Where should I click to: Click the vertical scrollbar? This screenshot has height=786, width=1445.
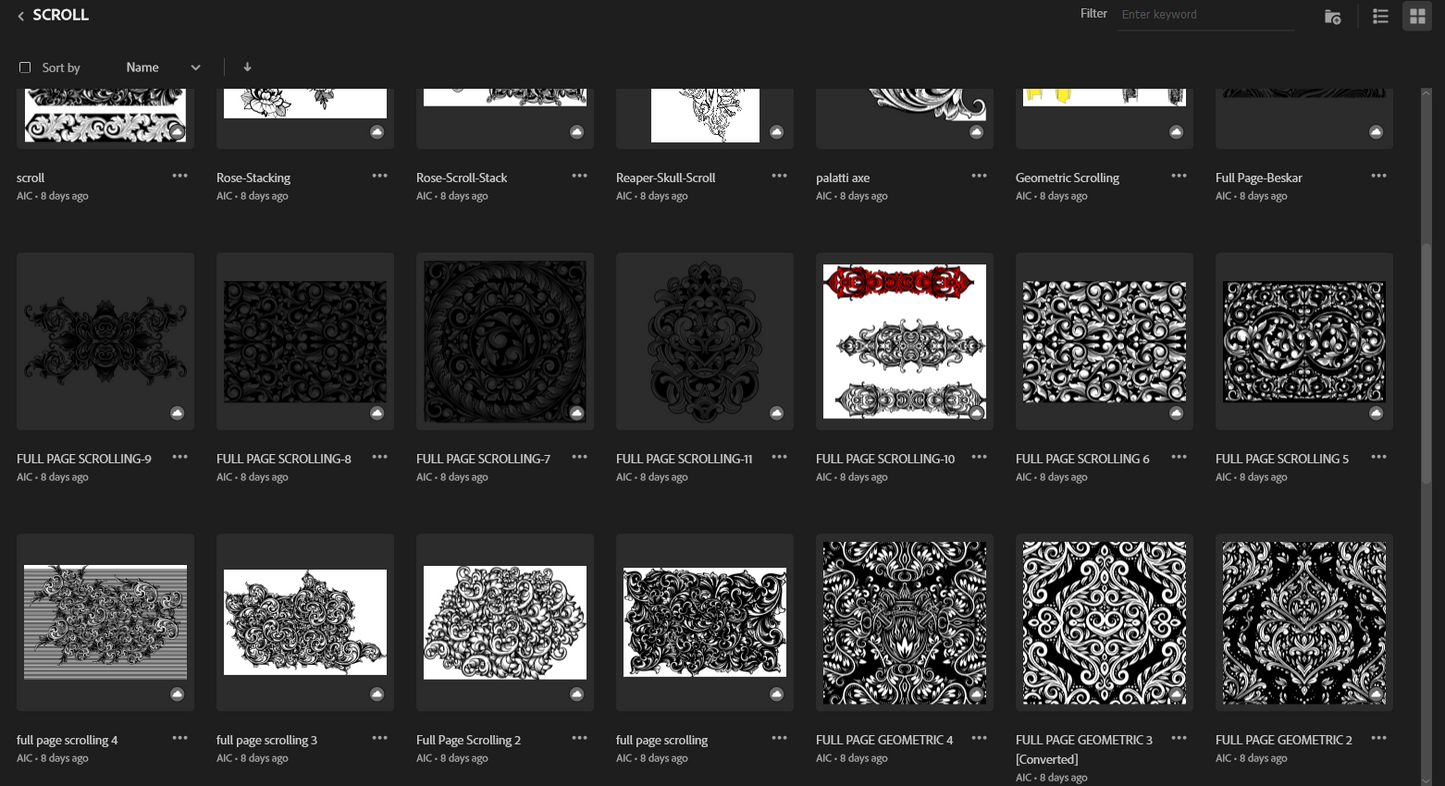pyautogui.click(x=1426, y=400)
